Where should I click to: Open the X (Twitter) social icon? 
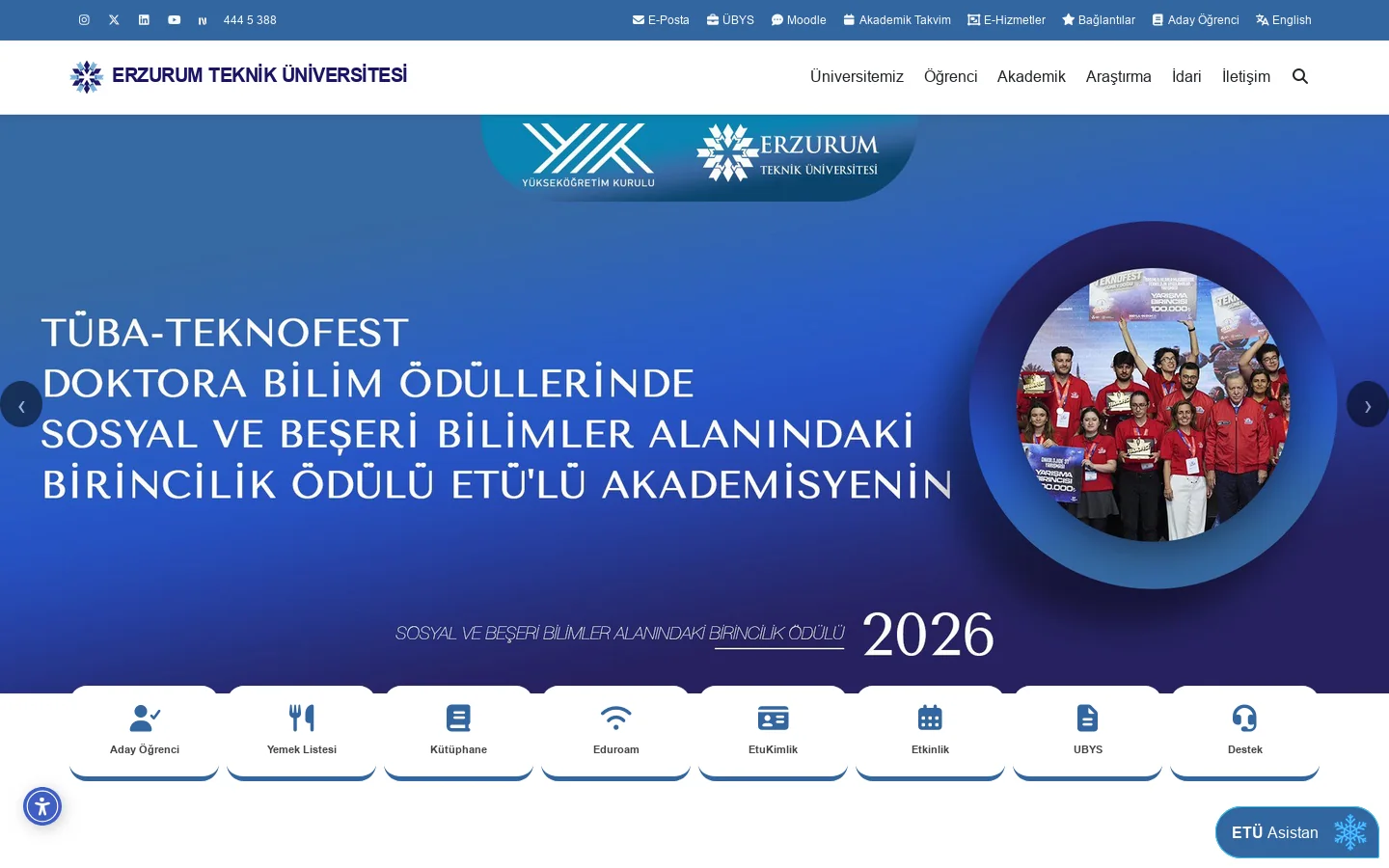(114, 20)
